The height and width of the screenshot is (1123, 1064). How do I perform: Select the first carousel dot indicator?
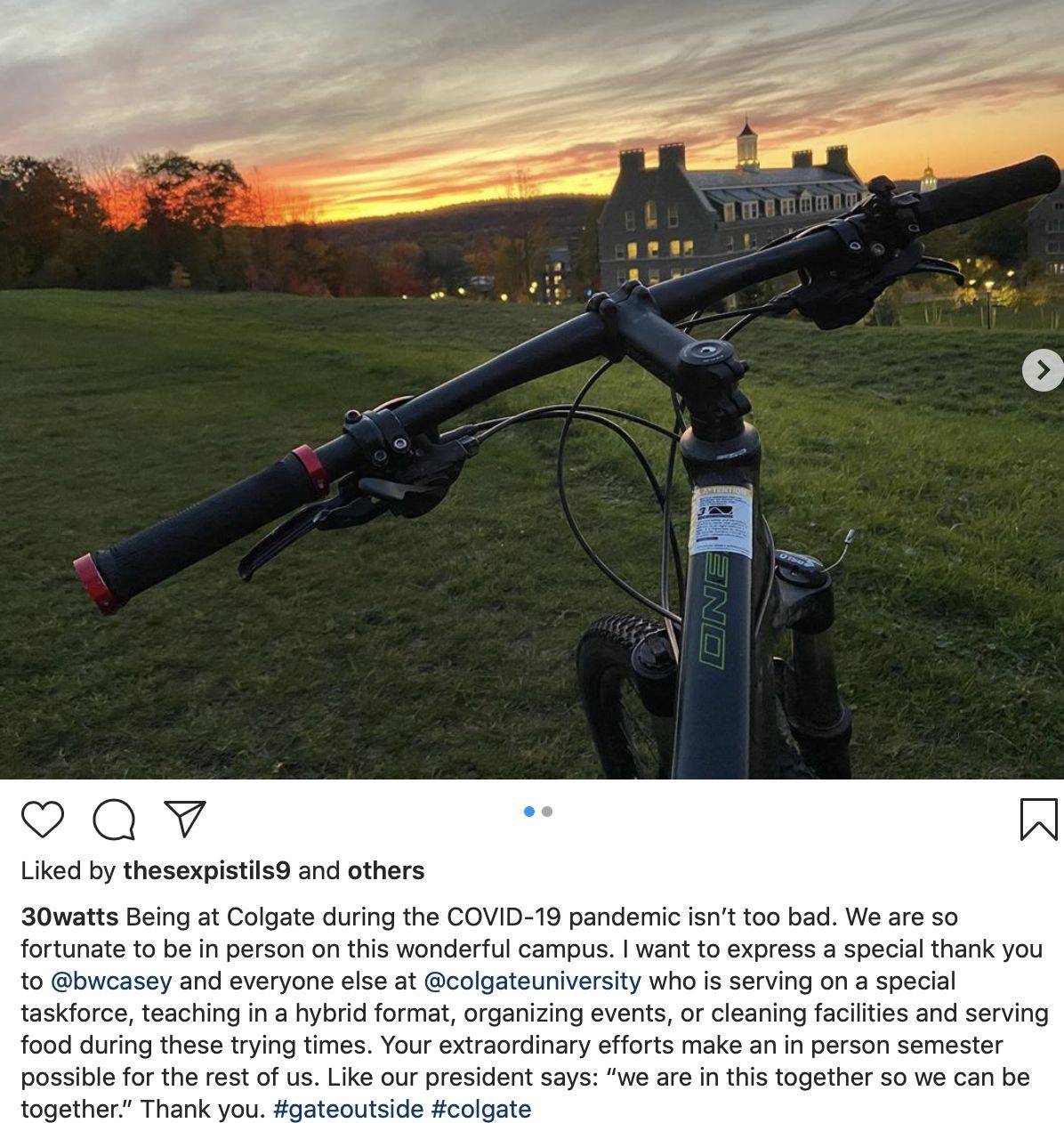tap(529, 812)
